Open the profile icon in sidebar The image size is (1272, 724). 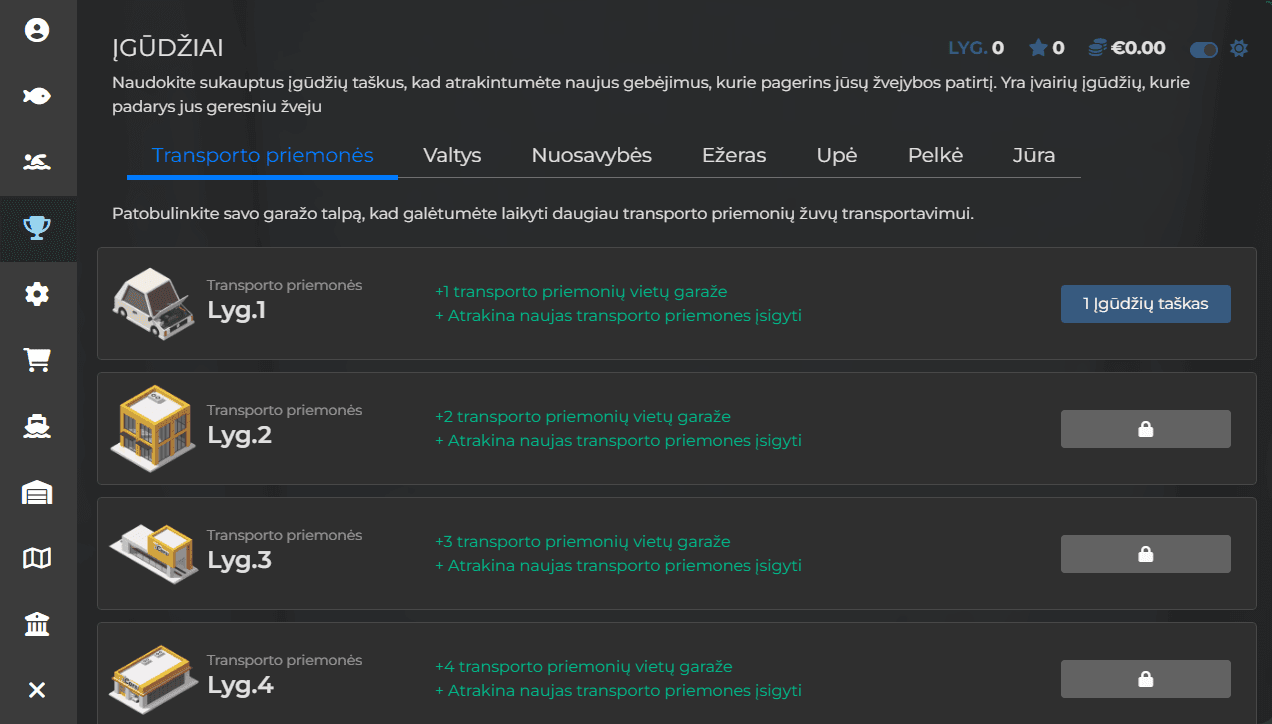click(37, 31)
